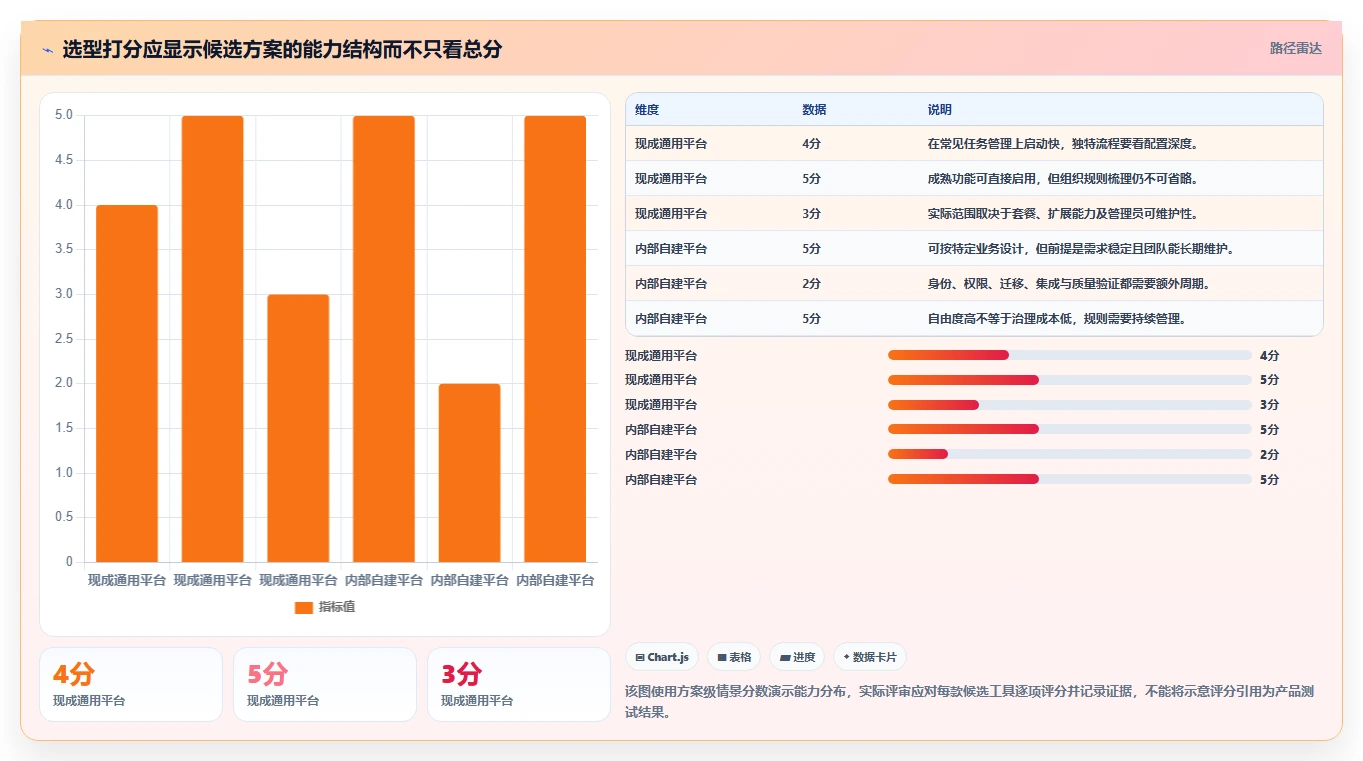Click the 4分 progress bar for 现成通用平台
The width and height of the screenshot is (1363, 761).
(1069, 355)
